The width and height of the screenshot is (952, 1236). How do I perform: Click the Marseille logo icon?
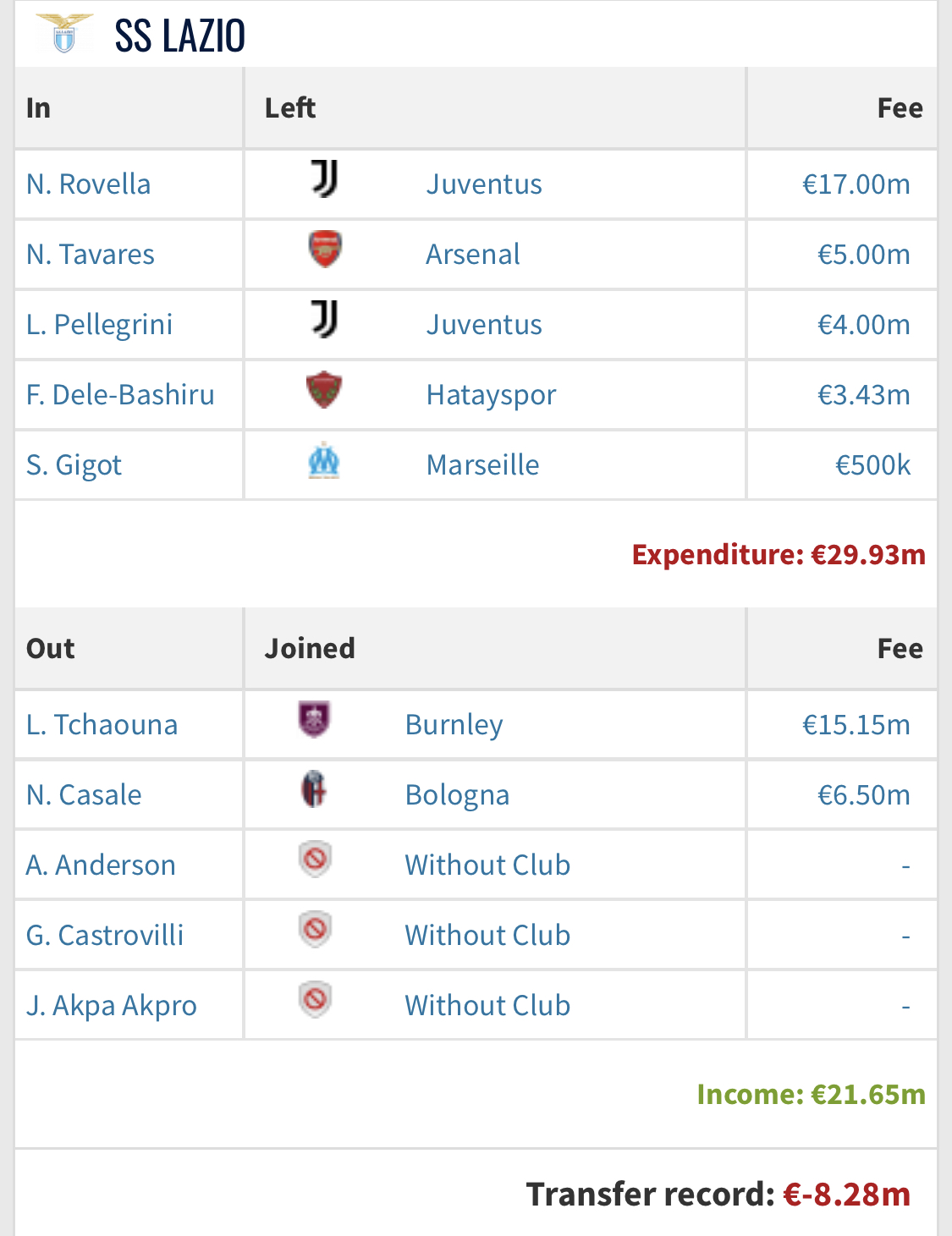[x=324, y=460]
